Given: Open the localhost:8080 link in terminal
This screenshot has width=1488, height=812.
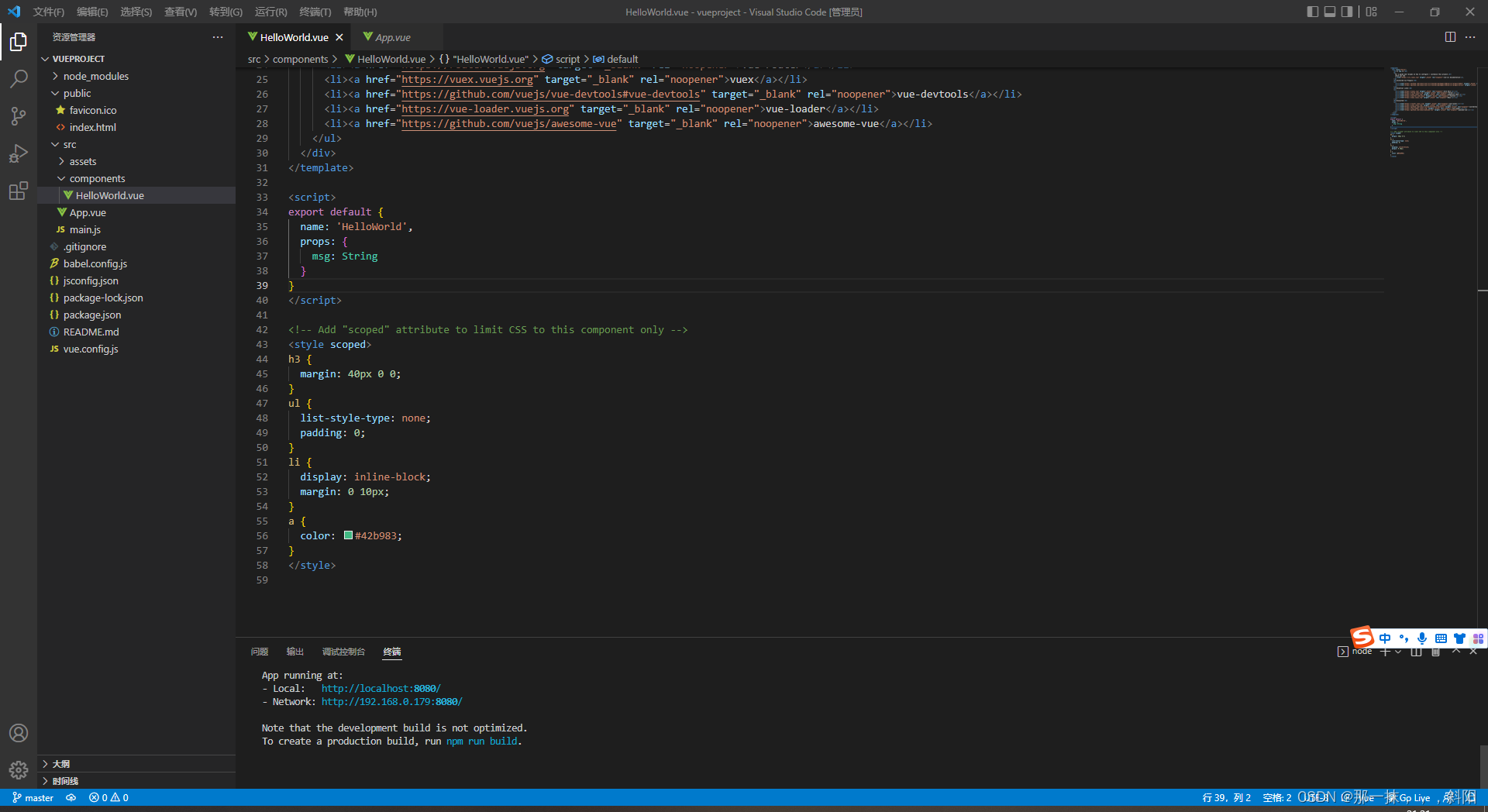Looking at the screenshot, I should pos(381,688).
